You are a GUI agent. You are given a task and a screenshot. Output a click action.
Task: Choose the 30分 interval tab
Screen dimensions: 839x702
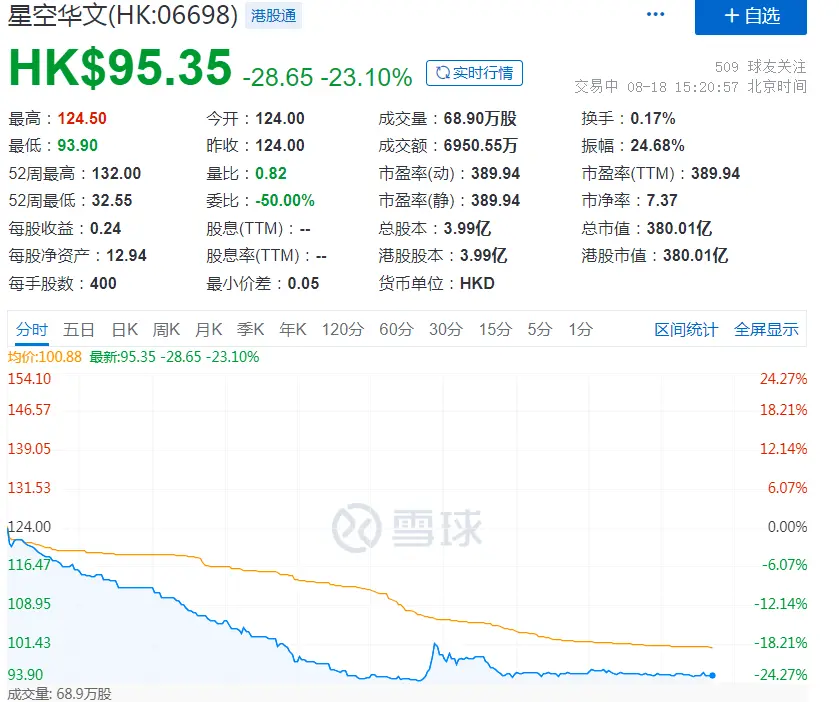tap(446, 329)
